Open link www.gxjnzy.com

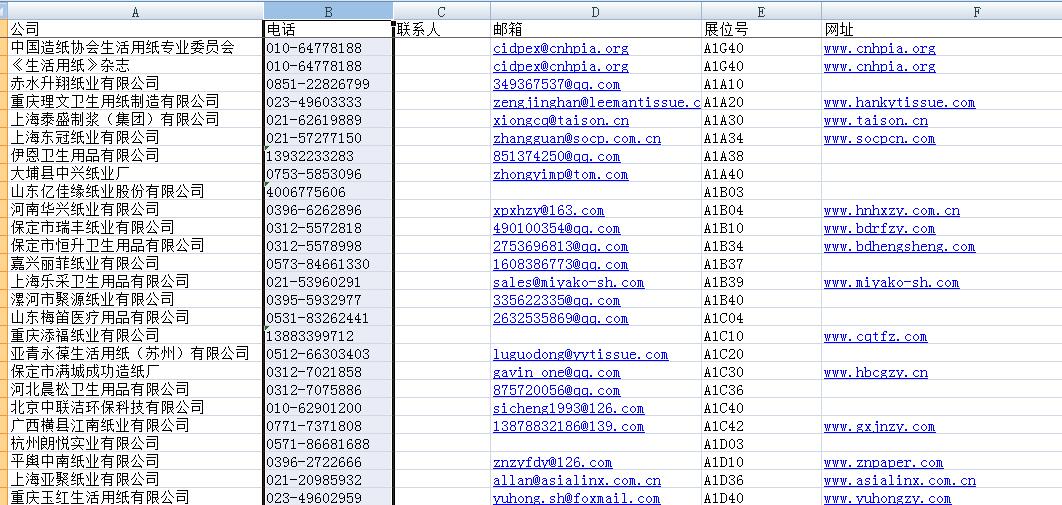click(879, 426)
